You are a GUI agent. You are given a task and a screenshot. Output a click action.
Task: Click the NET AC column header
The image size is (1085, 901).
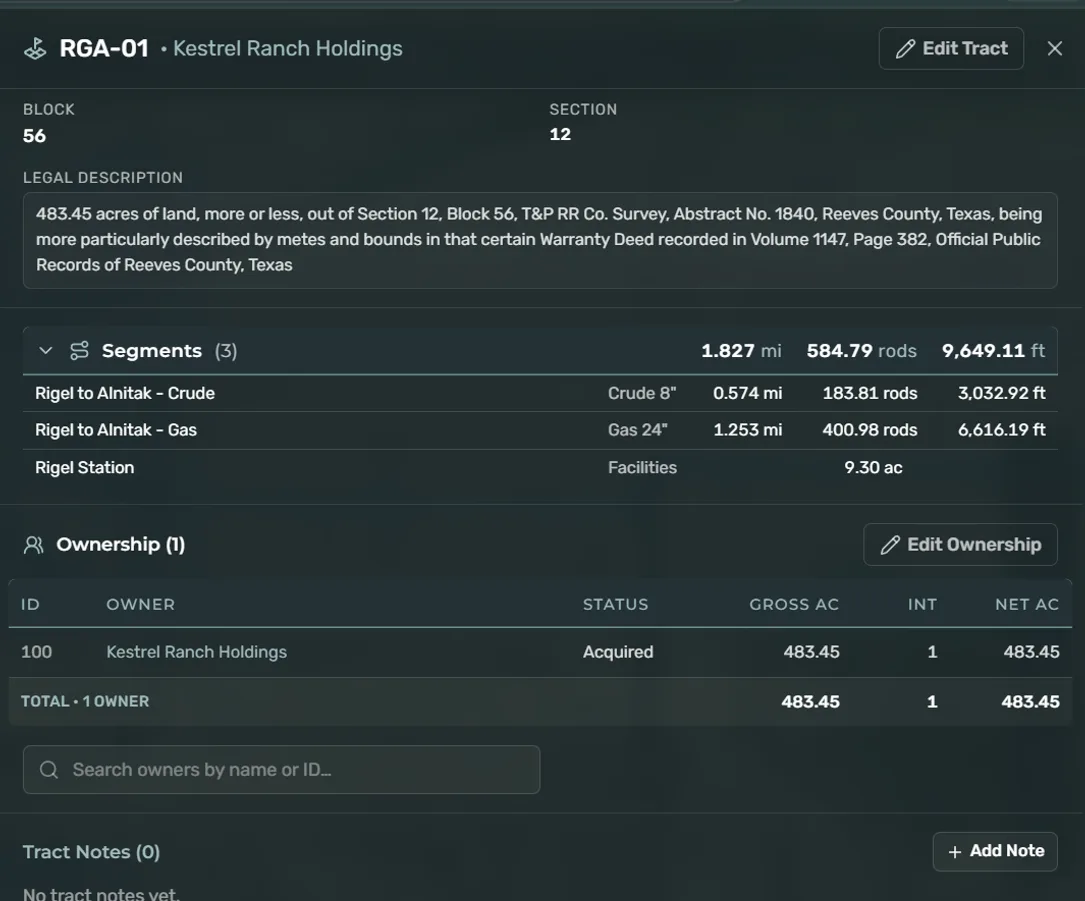(1027, 604)
